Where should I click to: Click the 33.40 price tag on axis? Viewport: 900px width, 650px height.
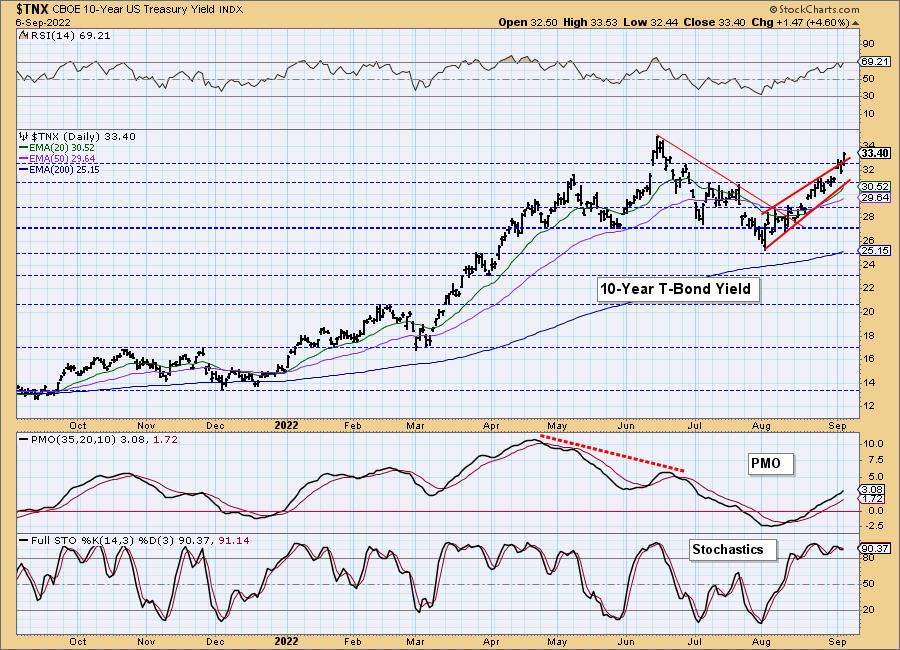[875, 153]
